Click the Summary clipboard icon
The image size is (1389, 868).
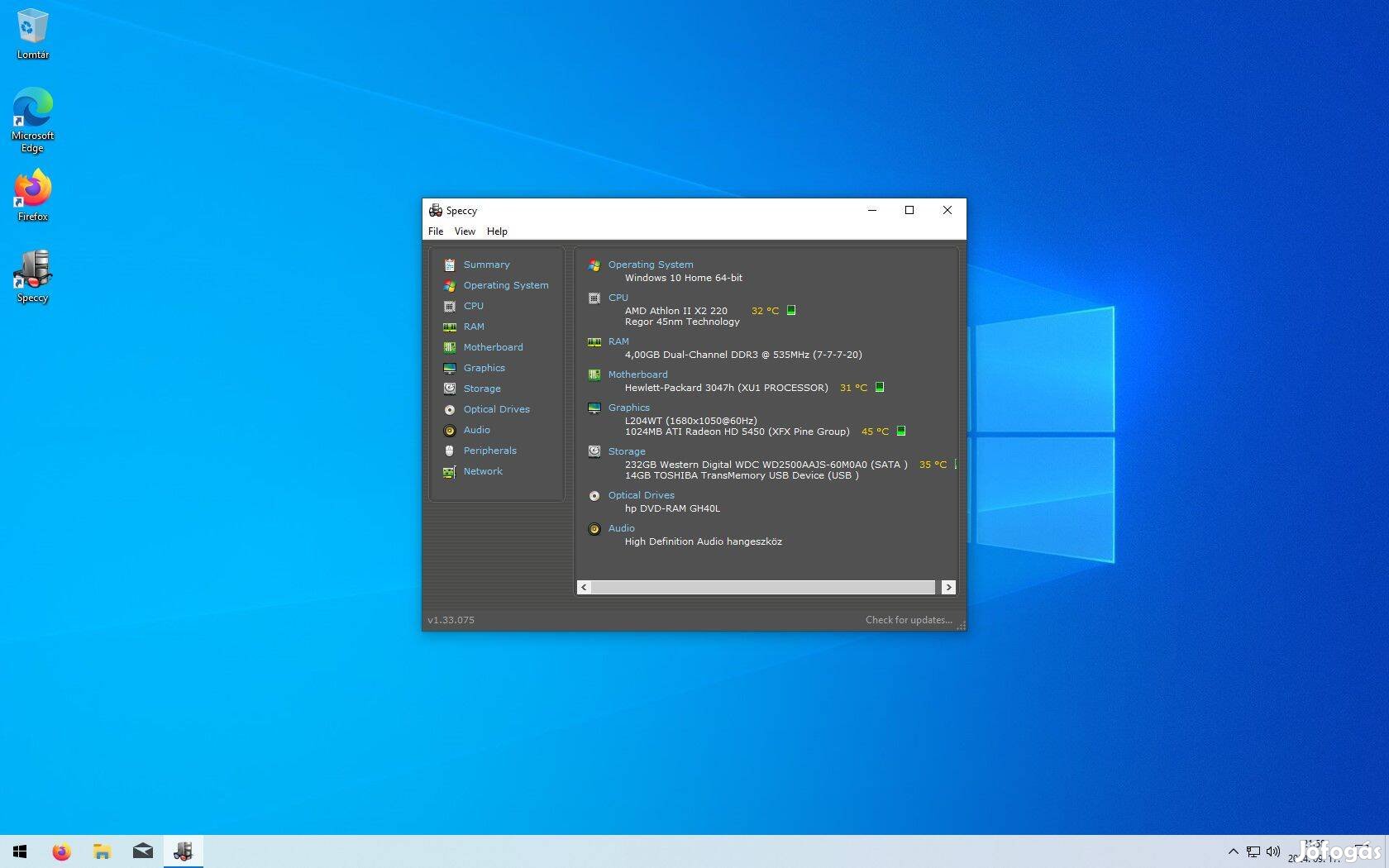(x=450, y=265)
